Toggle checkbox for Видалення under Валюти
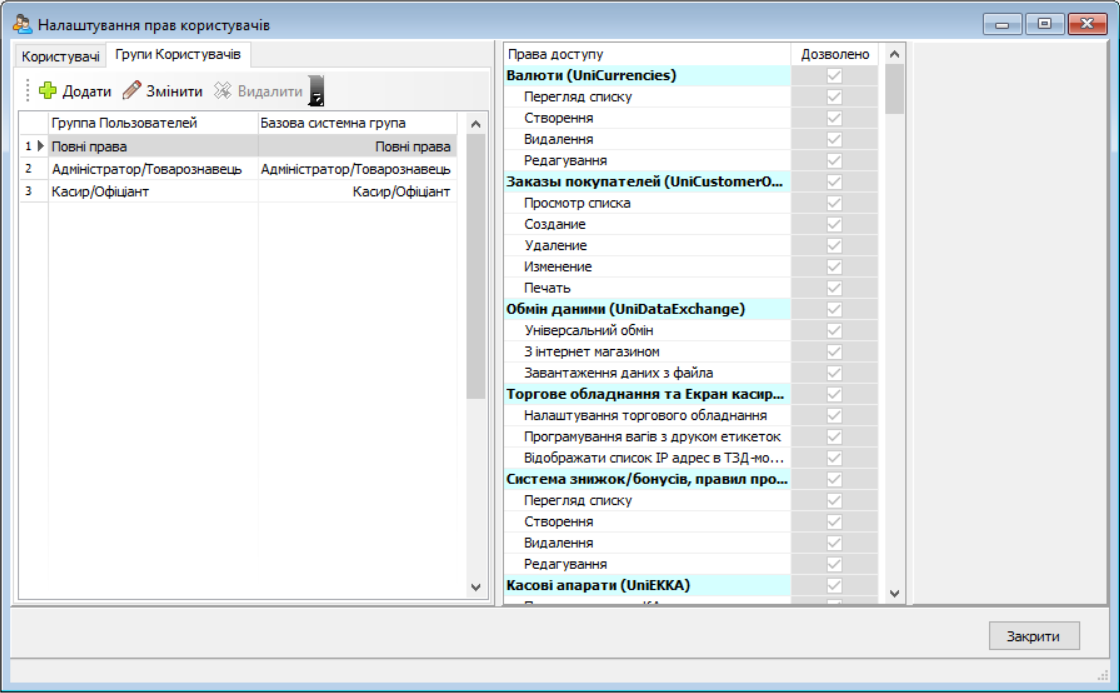This screenshot has width=1120, height=693. 834,139
